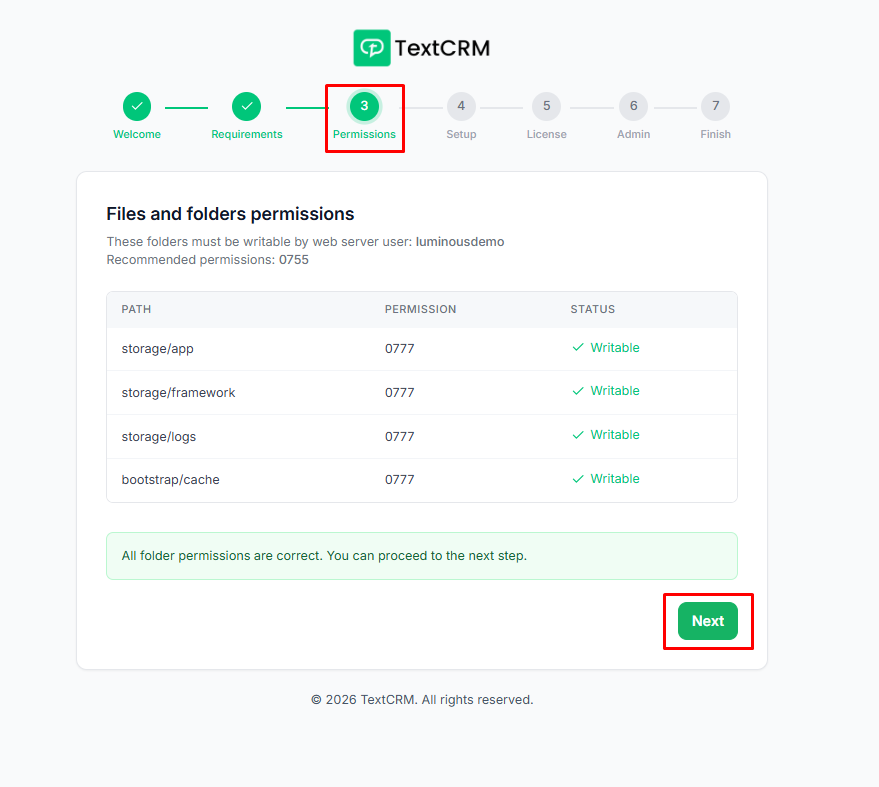Image resolution: width=879 pixels, height=787 pixels.
Task: Click the step 5 License circle
Action: 546,106
